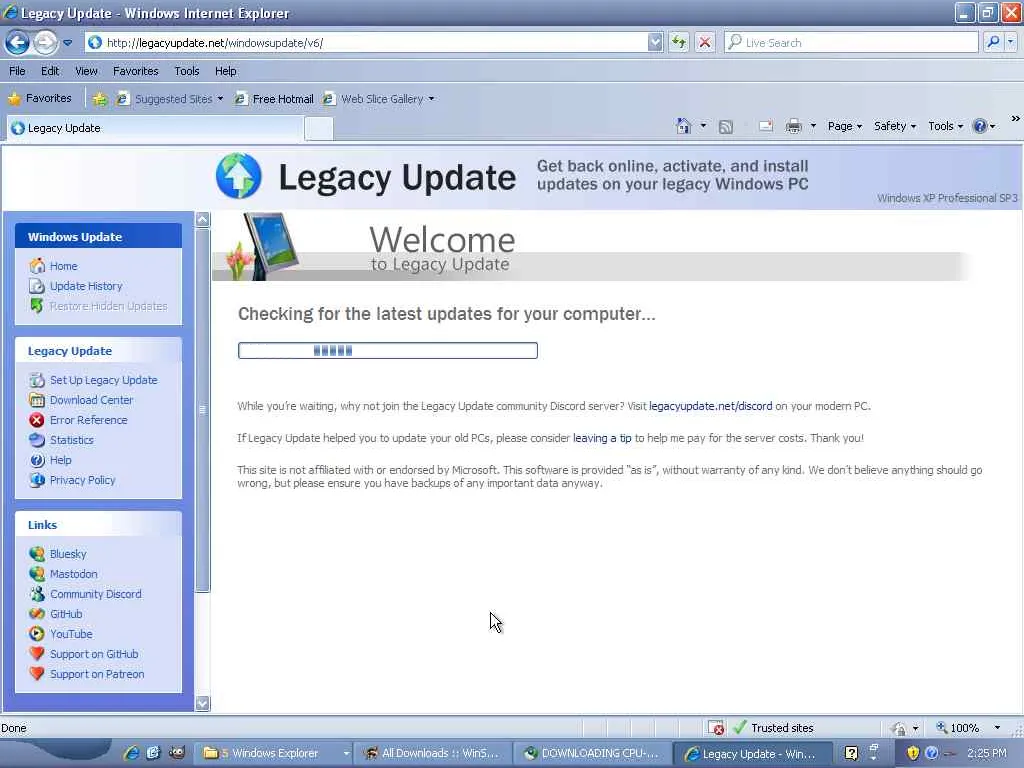
Task: Expand the address bar history dropdown
Action: [x=655, y=43]
